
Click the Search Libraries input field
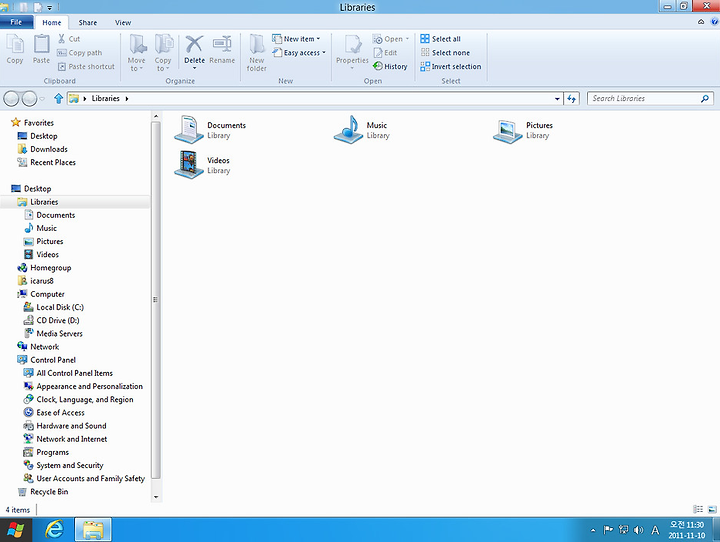[645, 98]
